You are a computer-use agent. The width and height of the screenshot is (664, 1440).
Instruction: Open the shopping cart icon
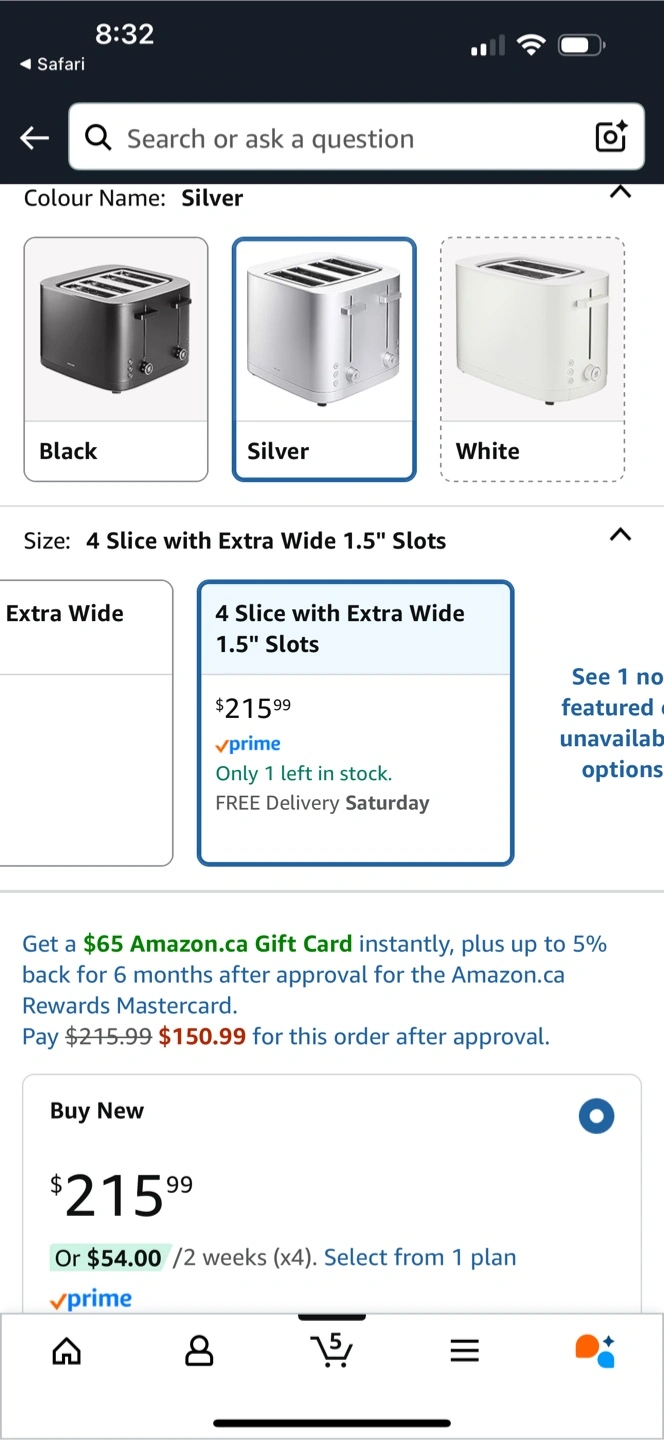point(332,1350)
